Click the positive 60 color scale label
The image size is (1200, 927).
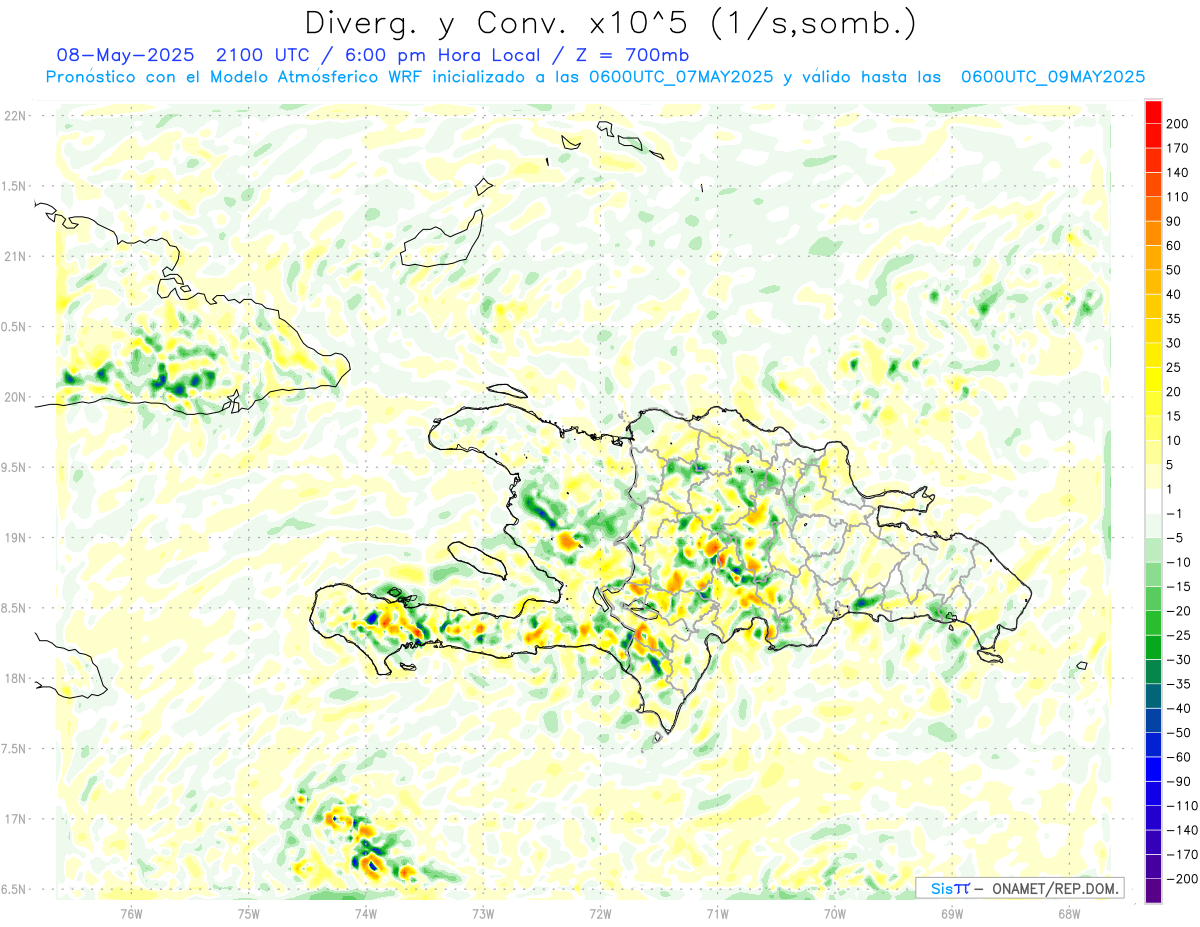point(1174,246)
